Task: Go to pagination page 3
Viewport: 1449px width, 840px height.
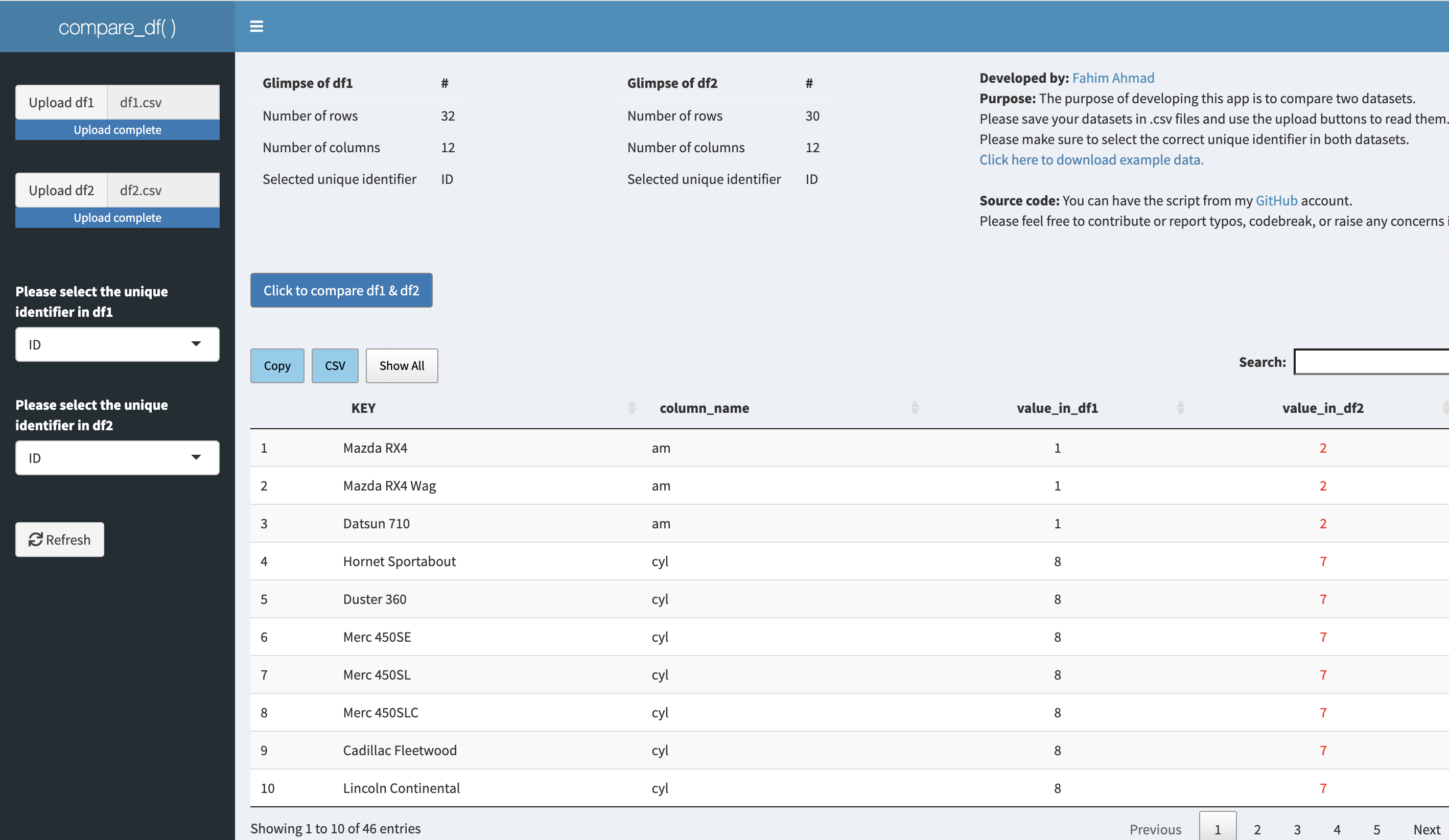Action: 1297,829
